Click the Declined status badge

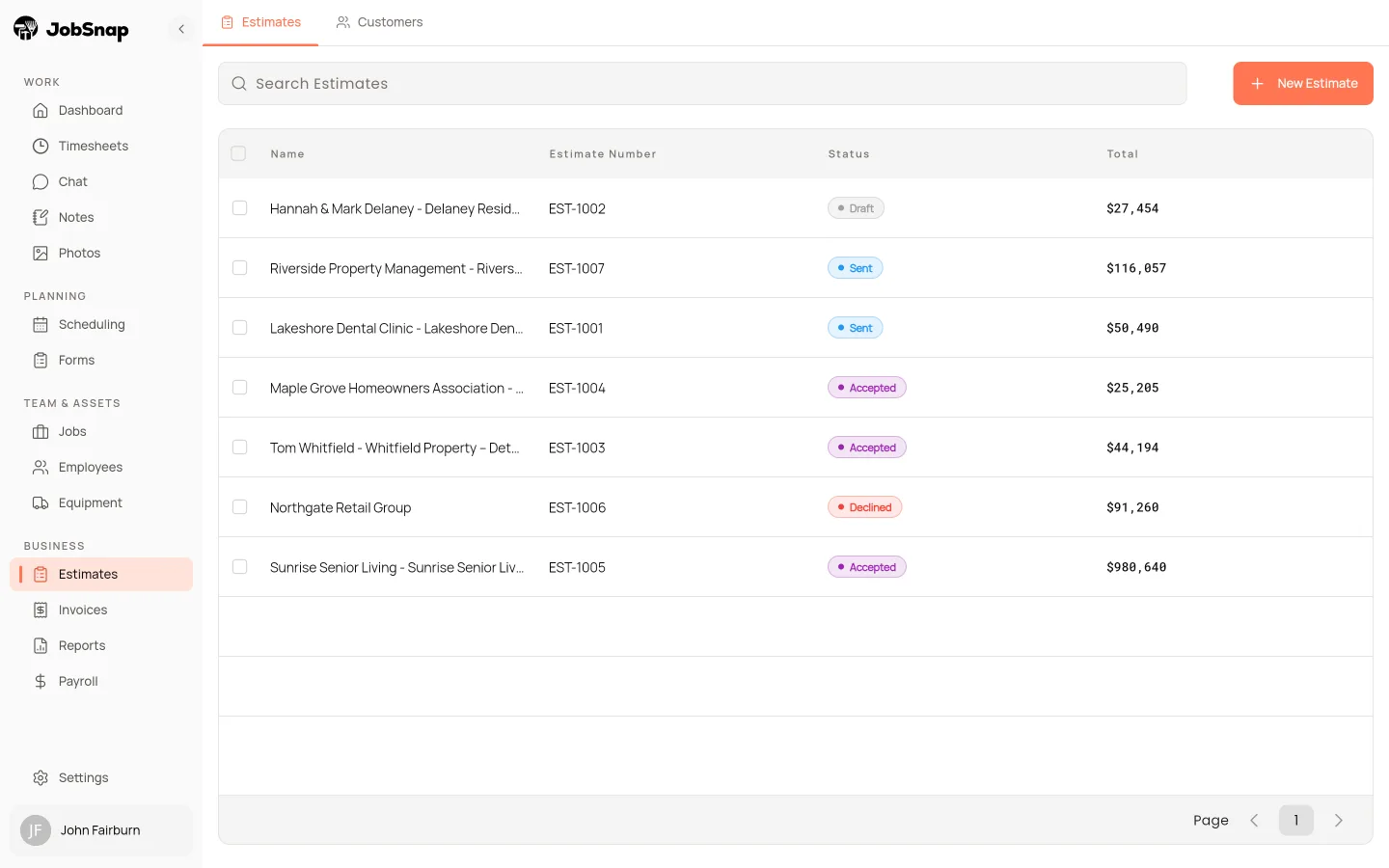[865, 507]
